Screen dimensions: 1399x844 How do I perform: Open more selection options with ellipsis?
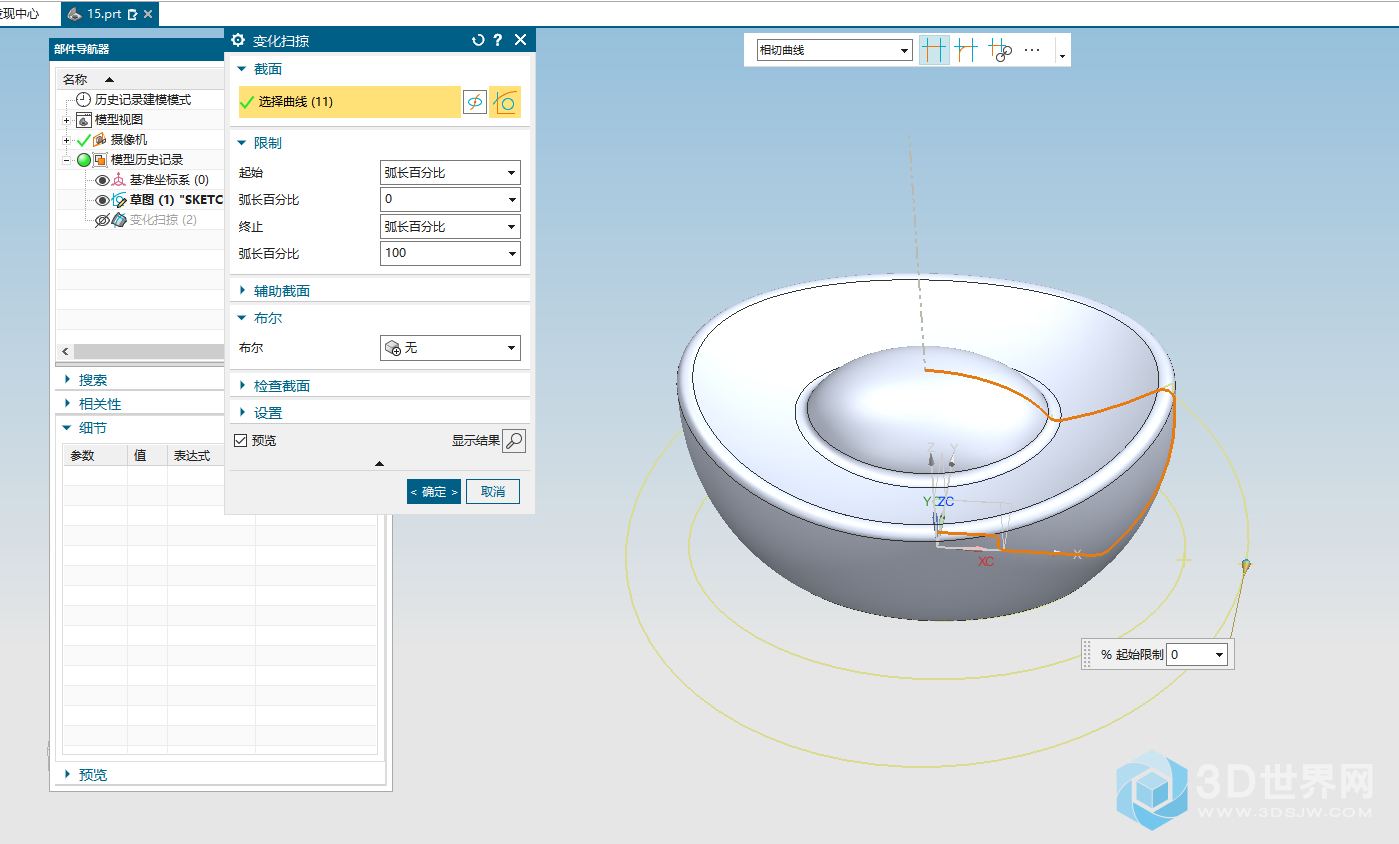point(1033,49)
